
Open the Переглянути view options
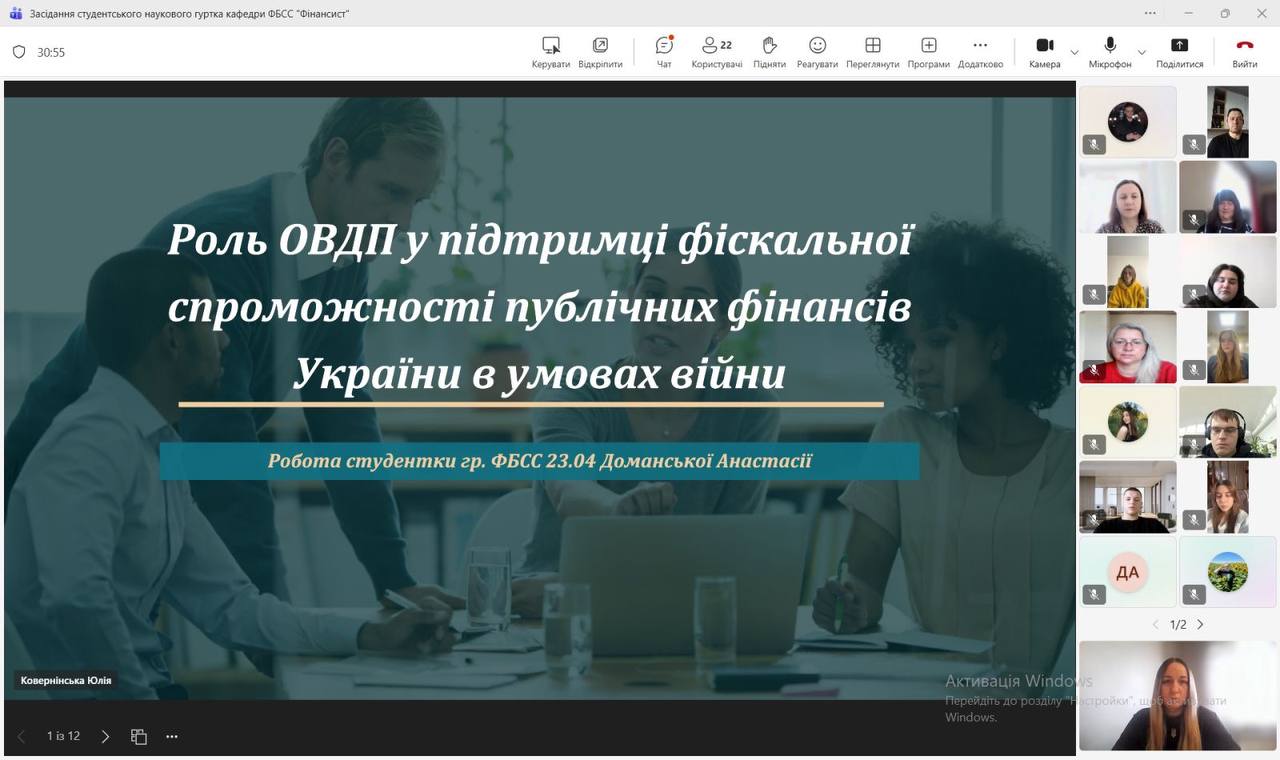point(872,52)
